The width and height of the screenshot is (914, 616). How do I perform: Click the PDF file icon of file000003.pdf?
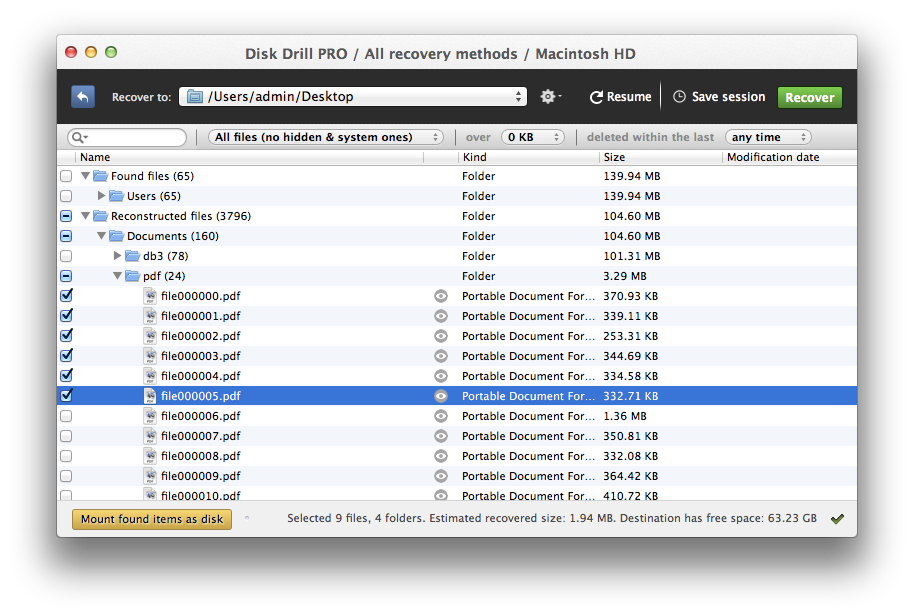pos(150,356)
